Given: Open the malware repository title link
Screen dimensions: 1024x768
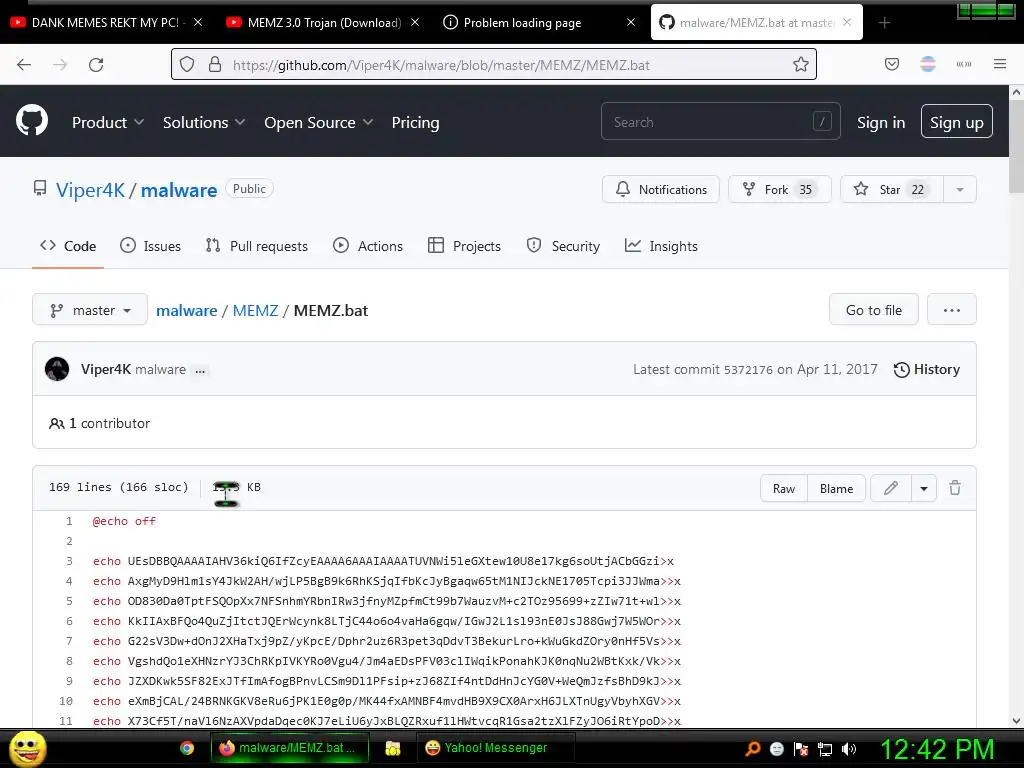Looking at the screenshot, I should coord(179,190).
